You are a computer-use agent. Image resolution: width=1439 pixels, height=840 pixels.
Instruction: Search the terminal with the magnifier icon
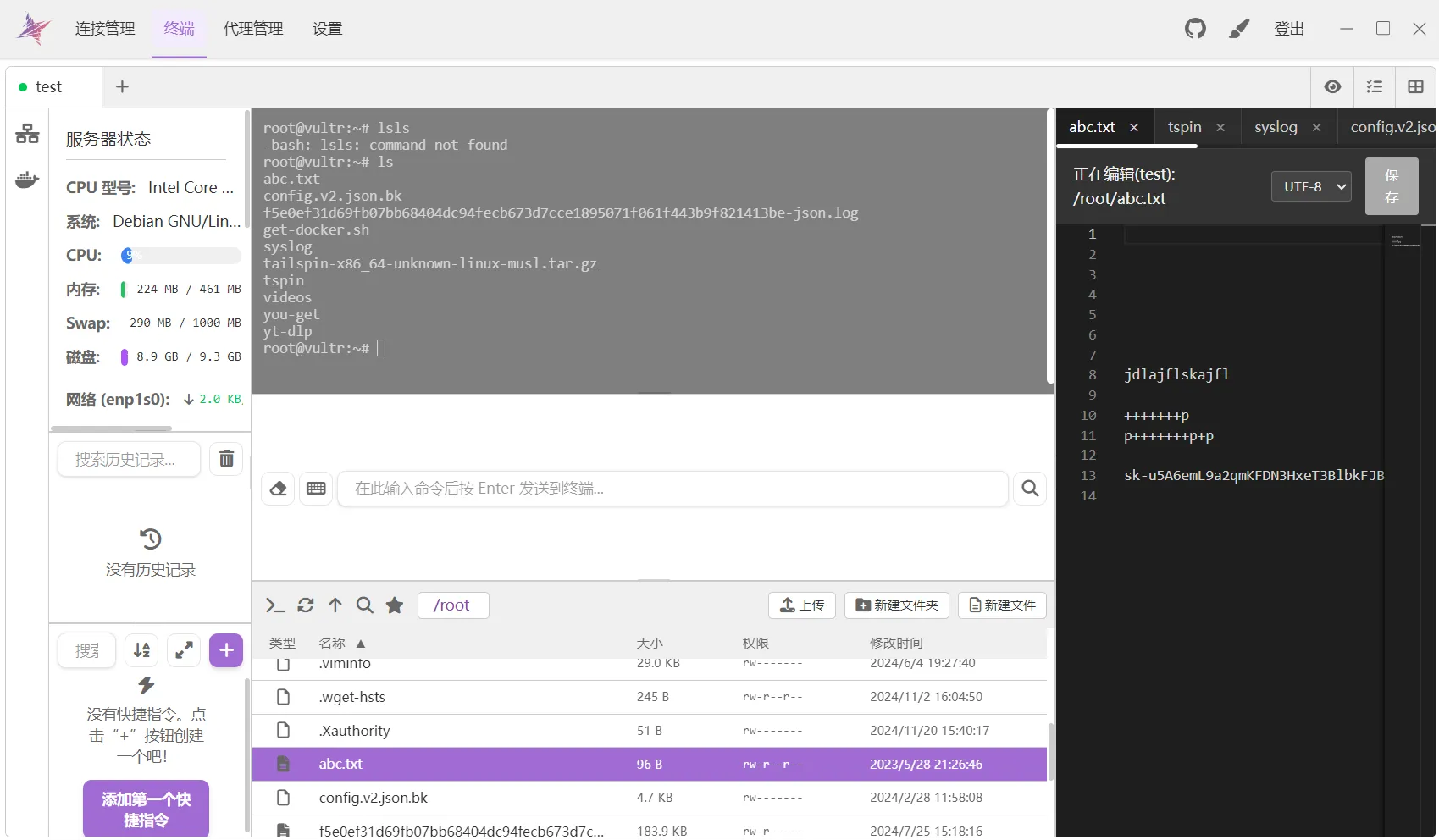[1030, 489]
